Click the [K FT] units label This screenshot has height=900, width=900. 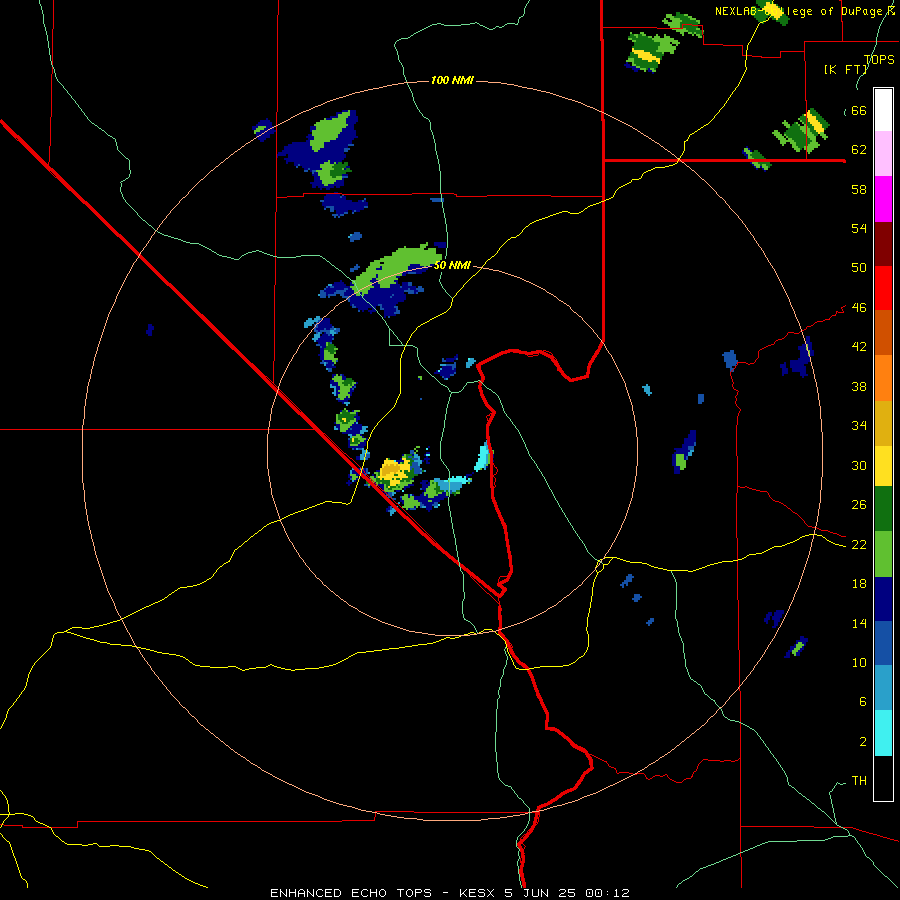click(845, 69)
